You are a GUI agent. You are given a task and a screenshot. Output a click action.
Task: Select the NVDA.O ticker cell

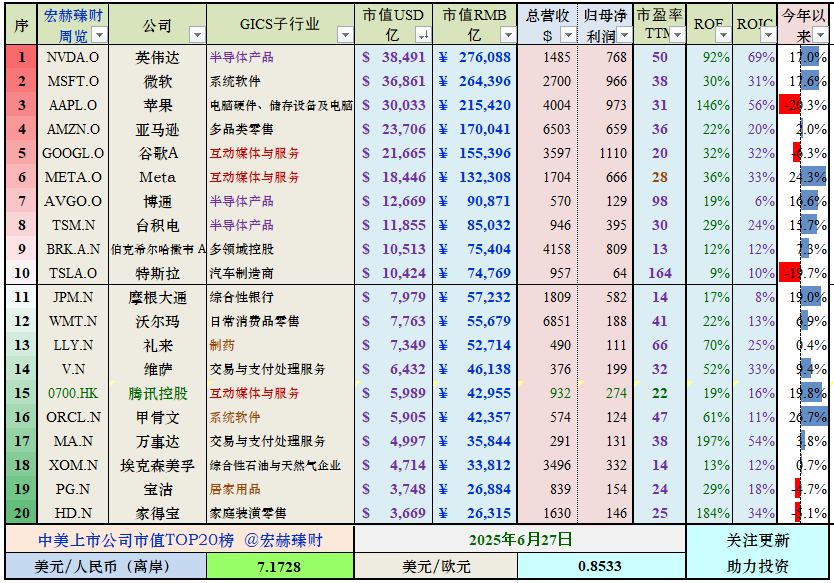point(73,57)
